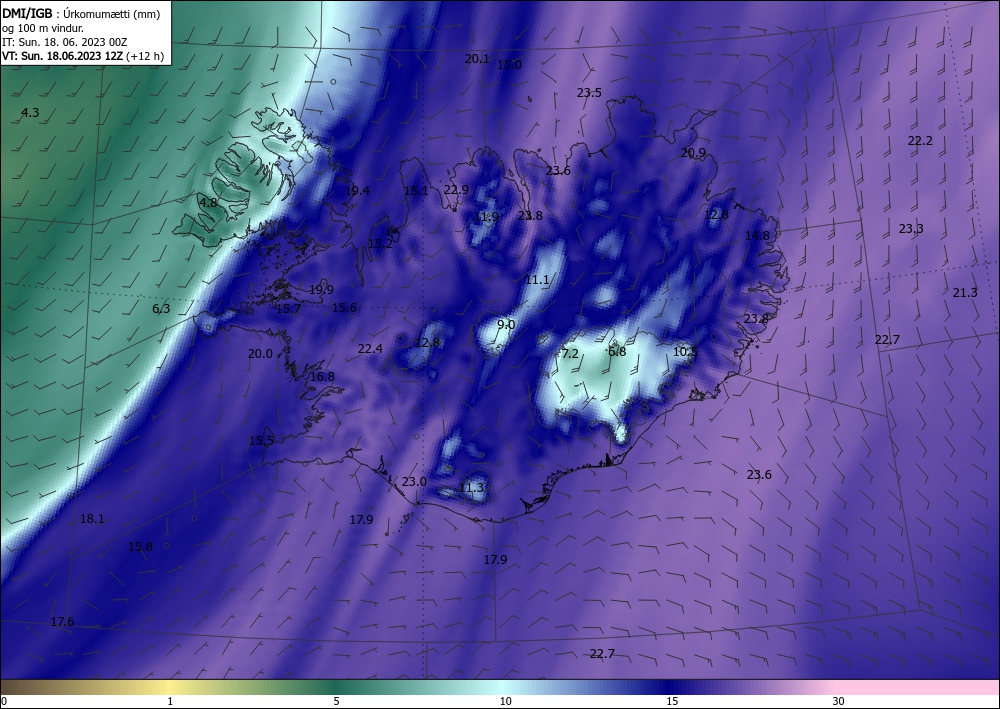The height and width of the screenshot is (709, 1000).
Task: Click the 7.2 value over the glacier
Action: click(x=570, y=353)
